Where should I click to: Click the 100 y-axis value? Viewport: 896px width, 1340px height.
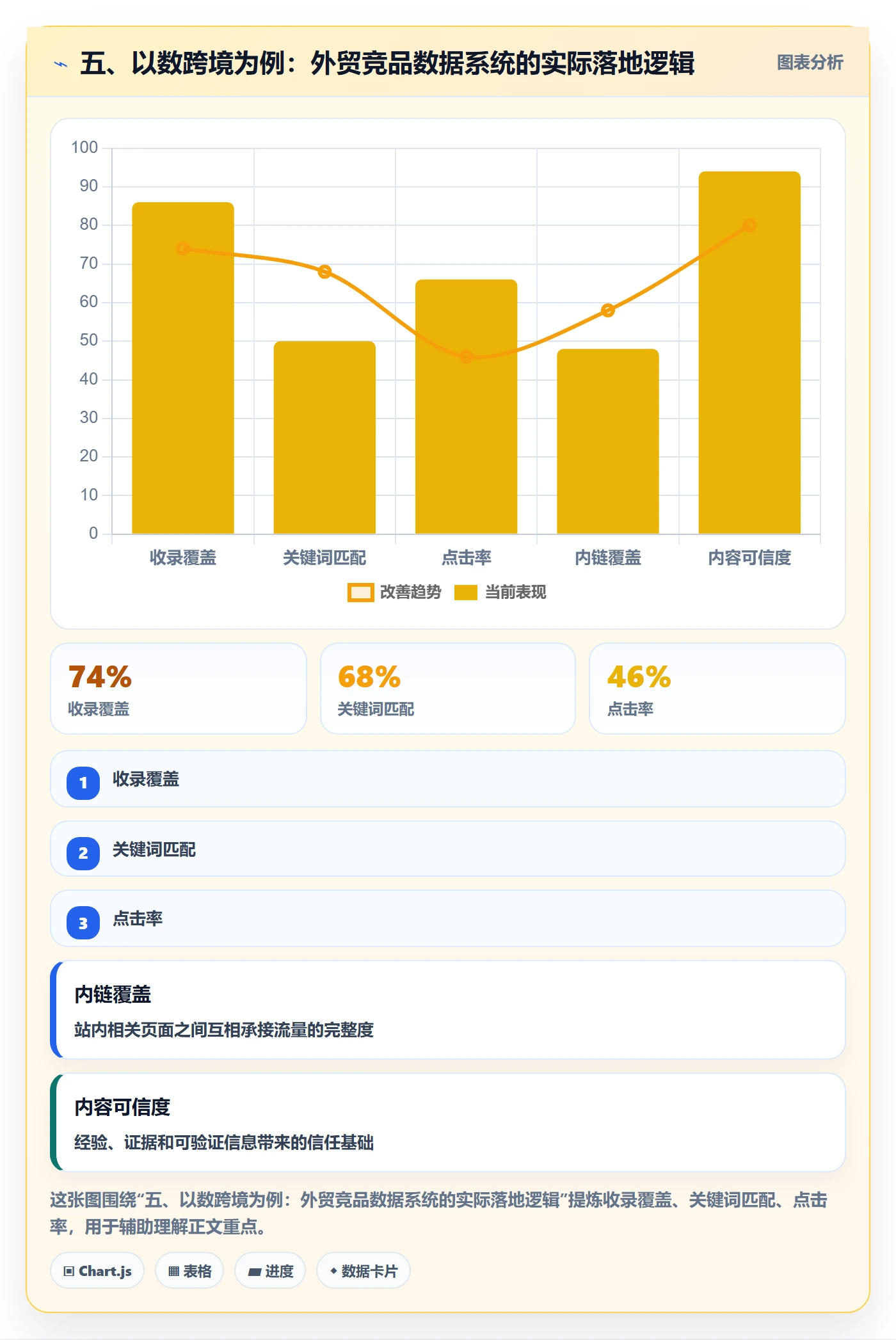pyautogui.click(x=84, y=148)
